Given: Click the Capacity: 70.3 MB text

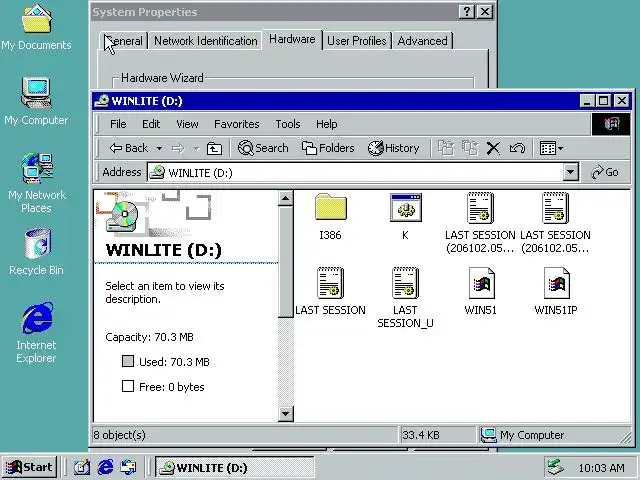Looking at the screenshot, I should tap(149, 337).
